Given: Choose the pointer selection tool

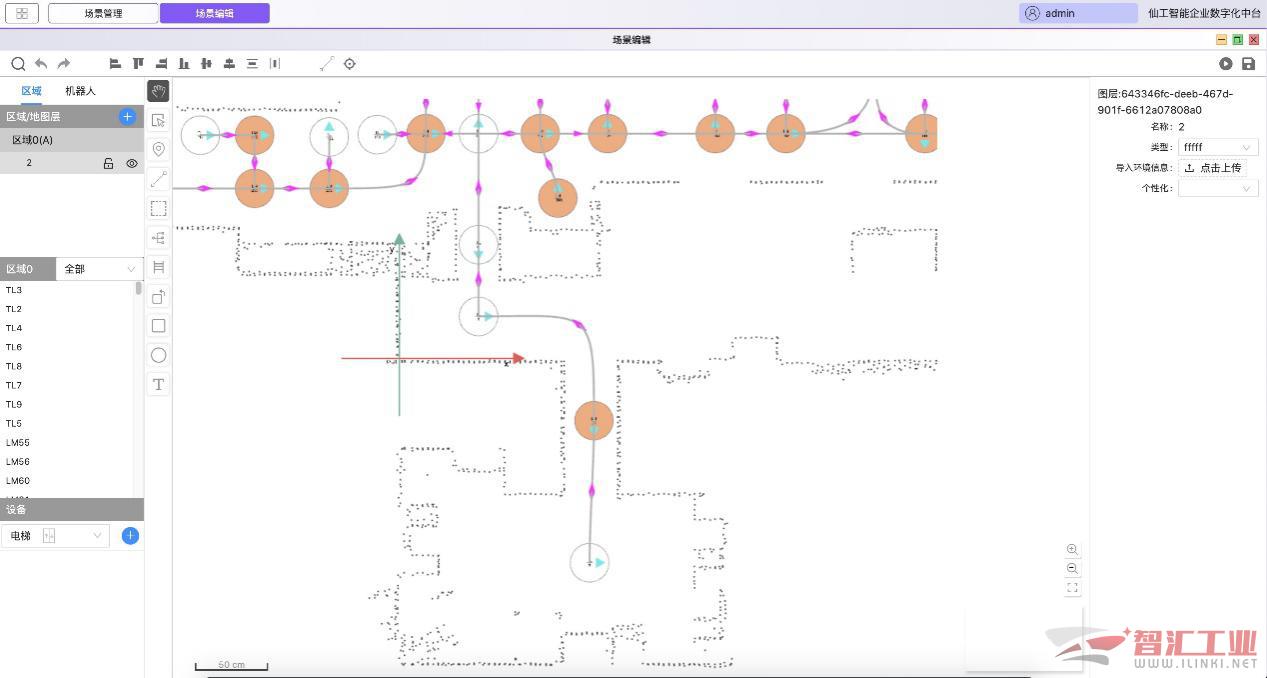Looking at the screenshot, I should coord(158,120).
